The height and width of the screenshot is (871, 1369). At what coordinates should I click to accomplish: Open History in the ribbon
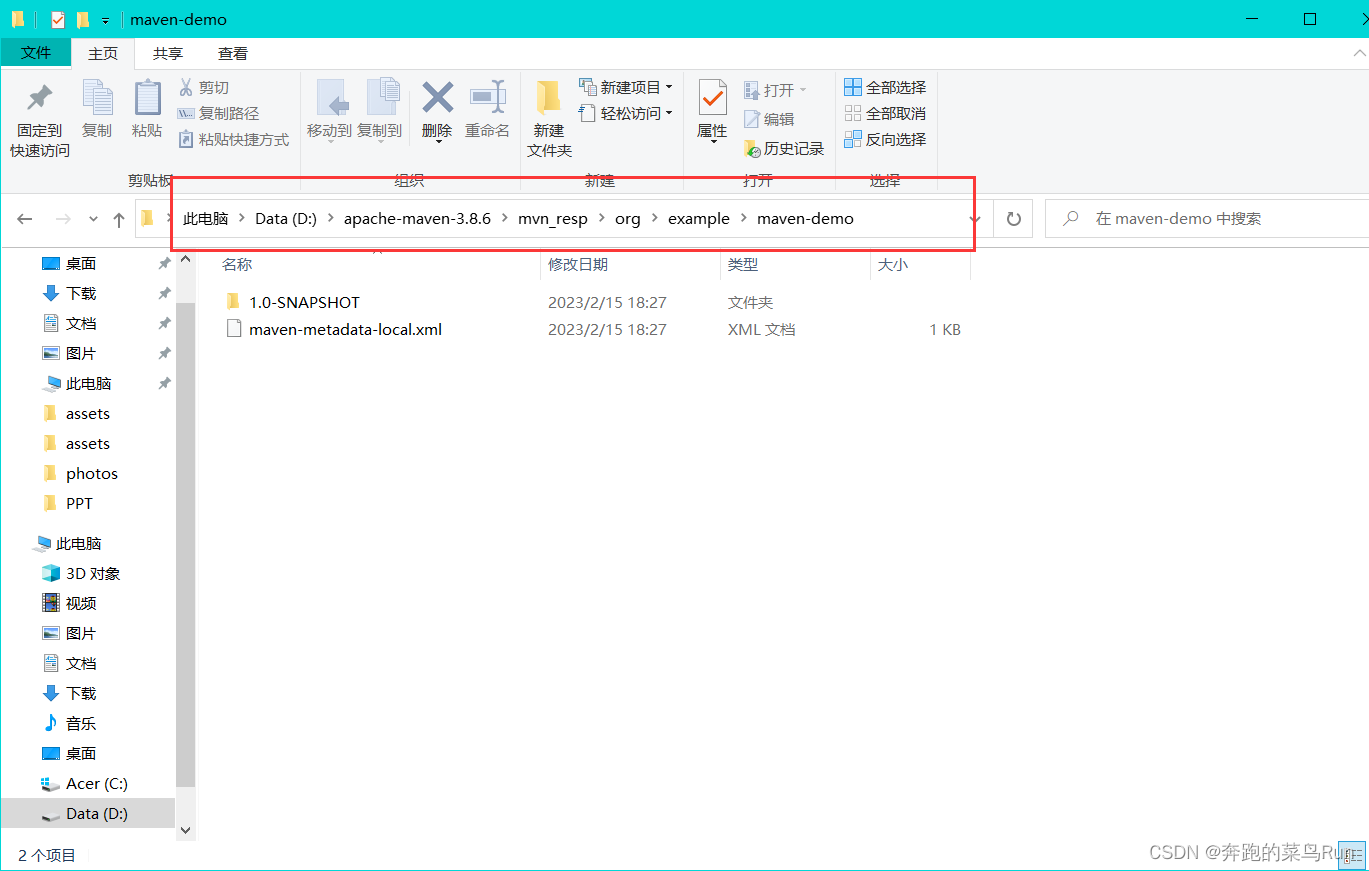pyautogui.click(x=784, y=149)
